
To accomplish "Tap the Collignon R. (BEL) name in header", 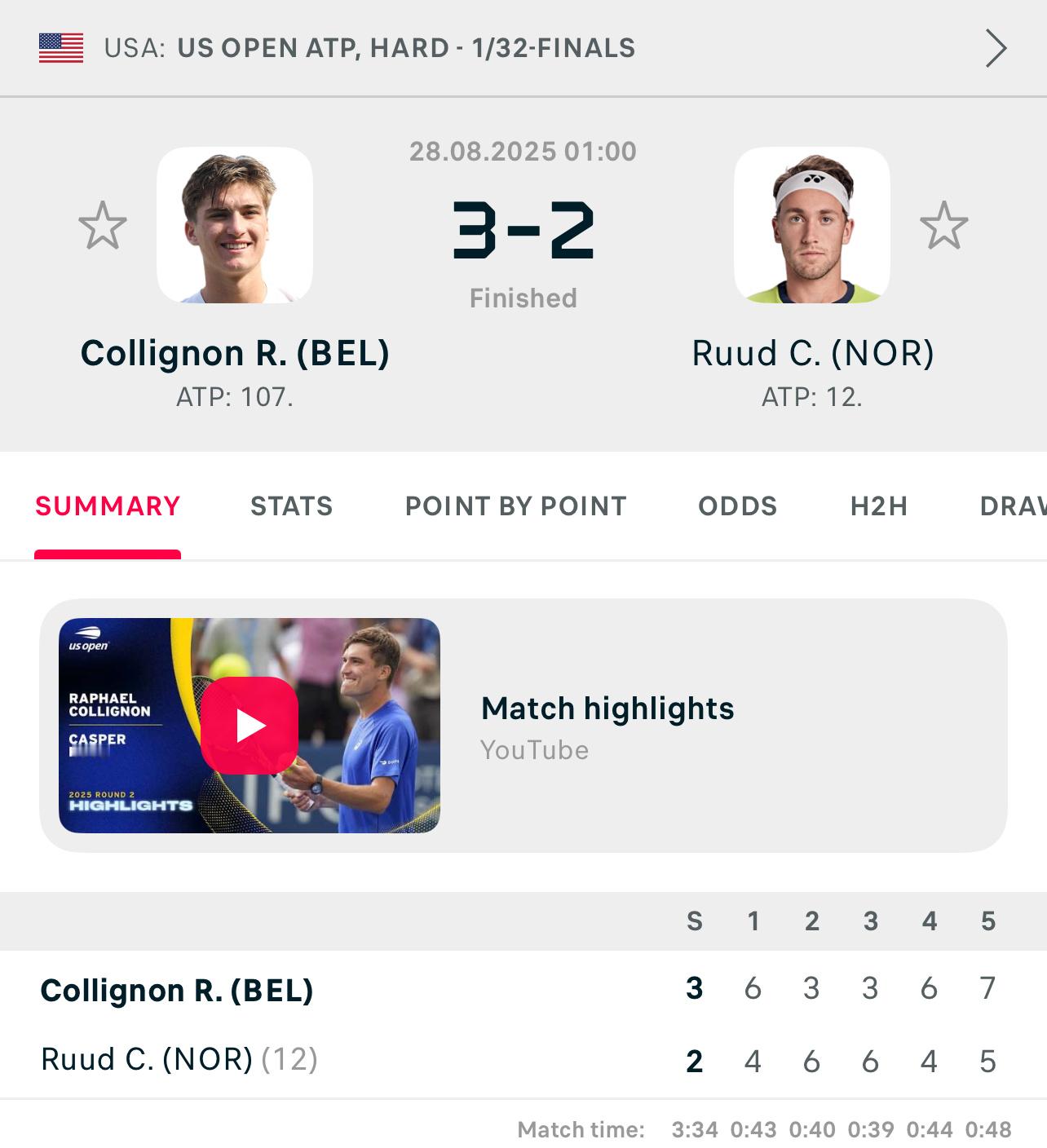I will (x=235, y=353).
